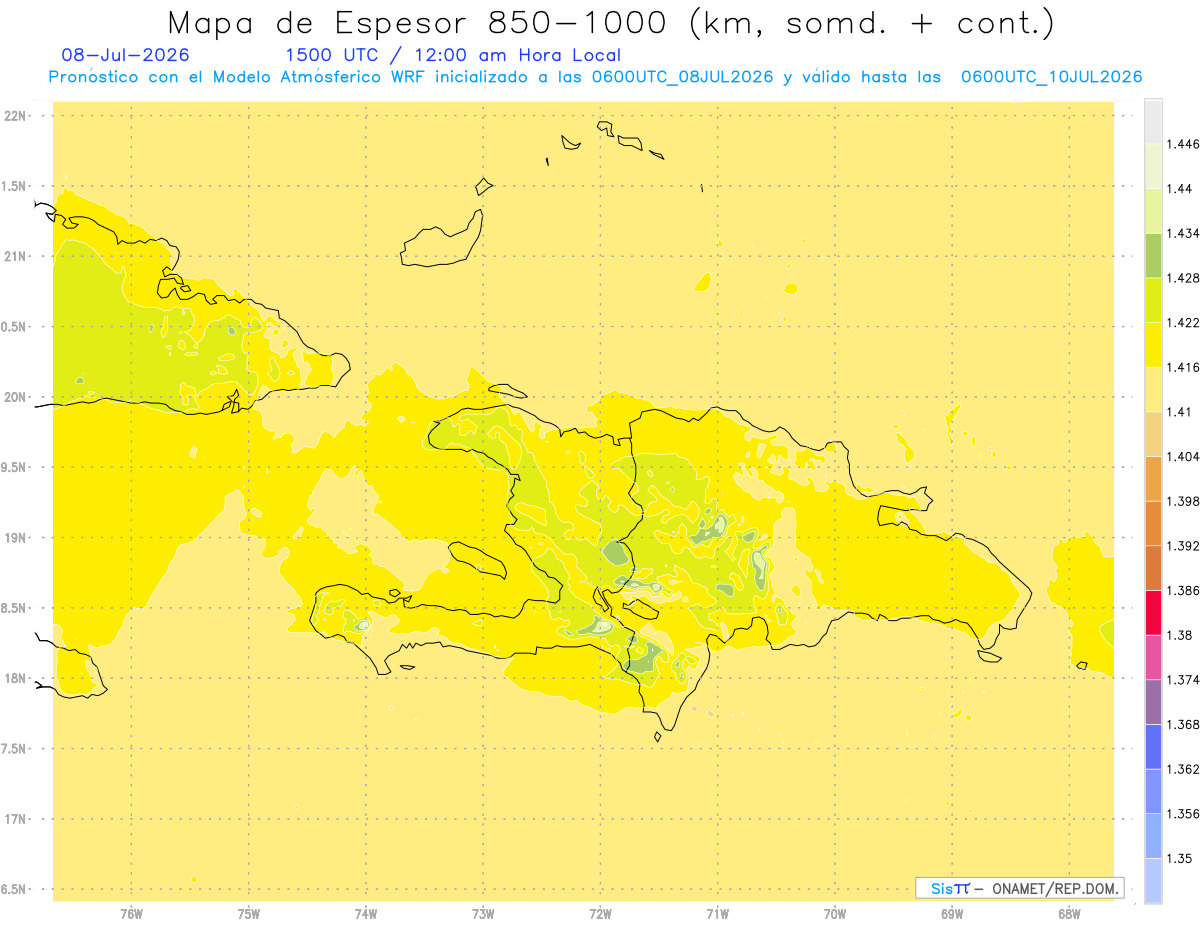The width and height of the screenshot is (1200, 927).
Task: Select the red legend swatch between 1.38 and 1.386
Action: click(x=1153, y=612)
